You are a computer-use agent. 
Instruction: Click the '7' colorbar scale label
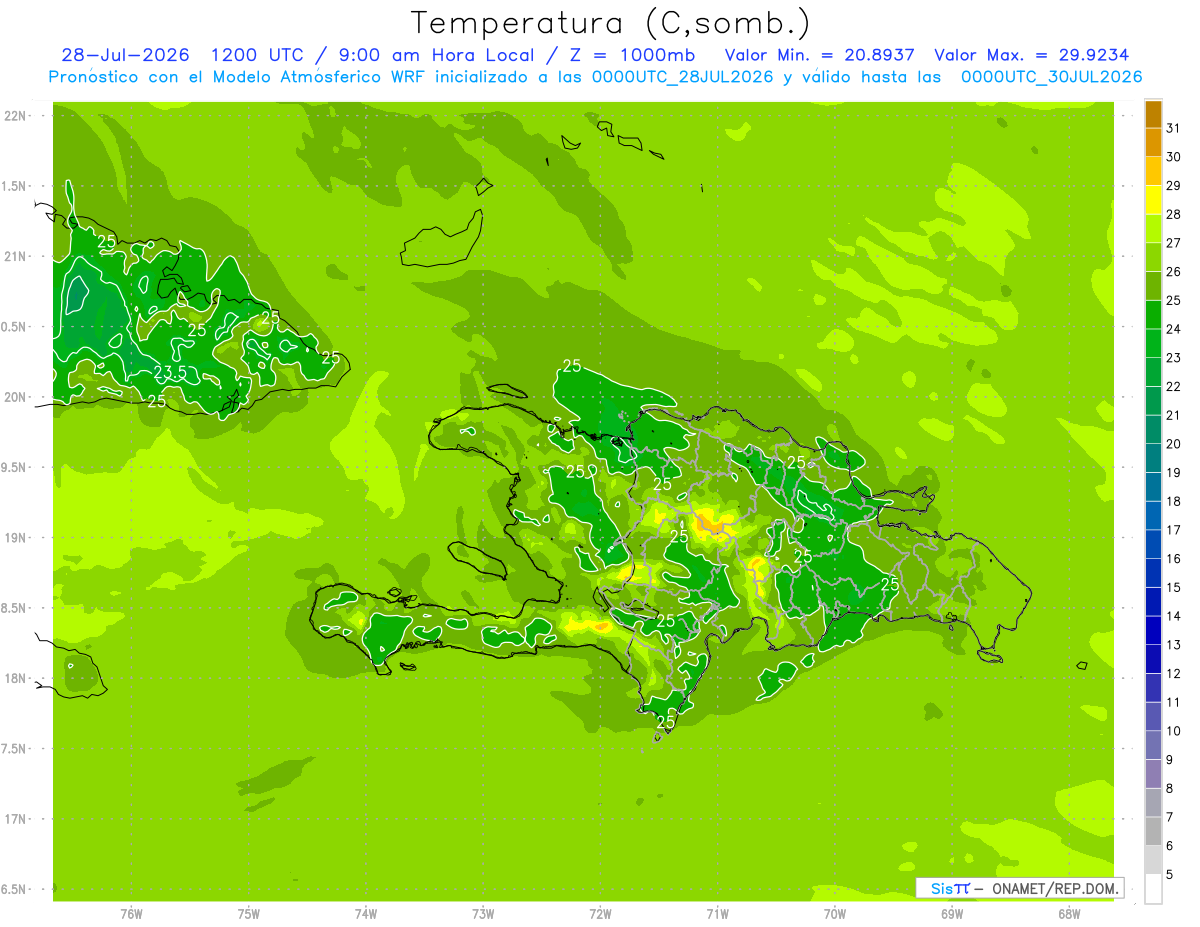click(x=1170, y=817)
